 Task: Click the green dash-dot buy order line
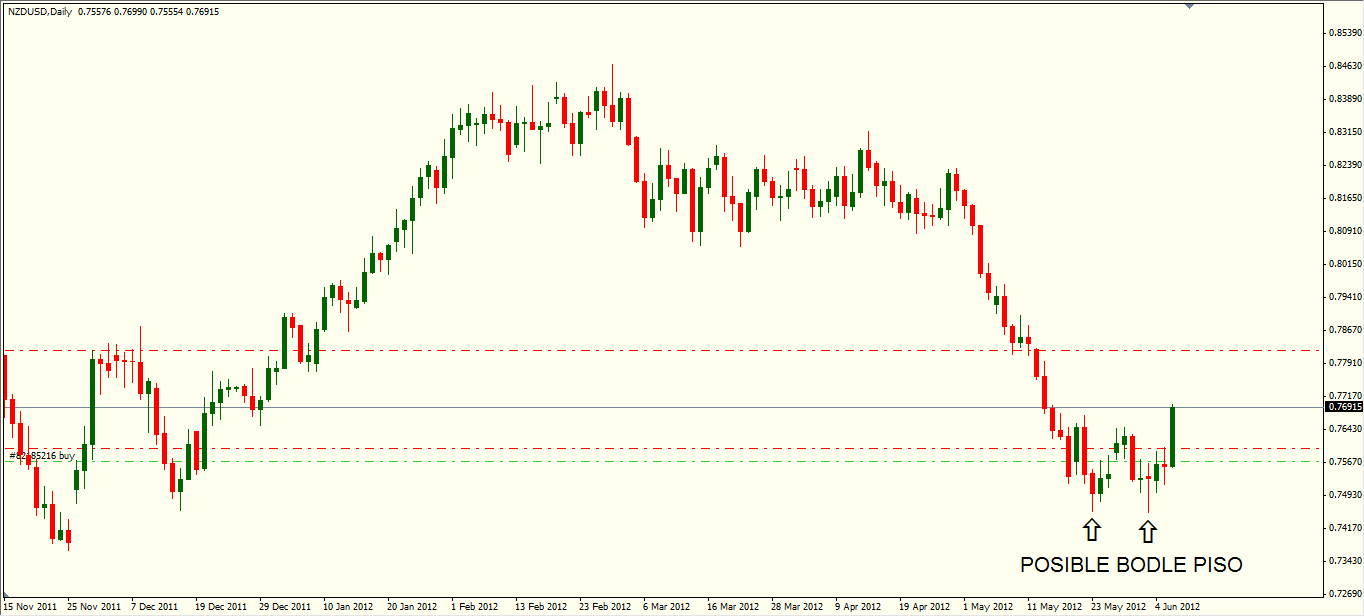600,461
